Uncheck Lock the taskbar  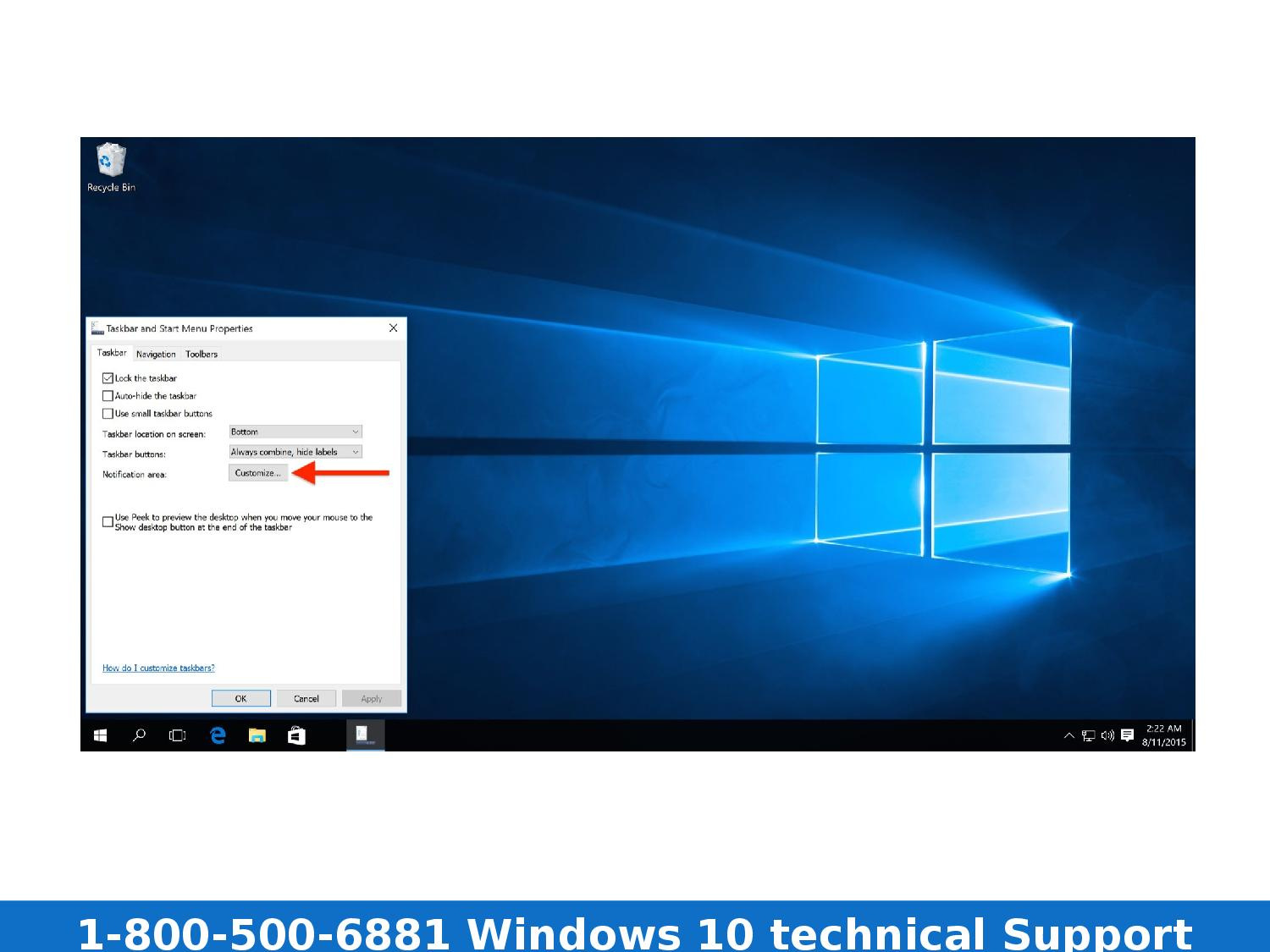108,378
